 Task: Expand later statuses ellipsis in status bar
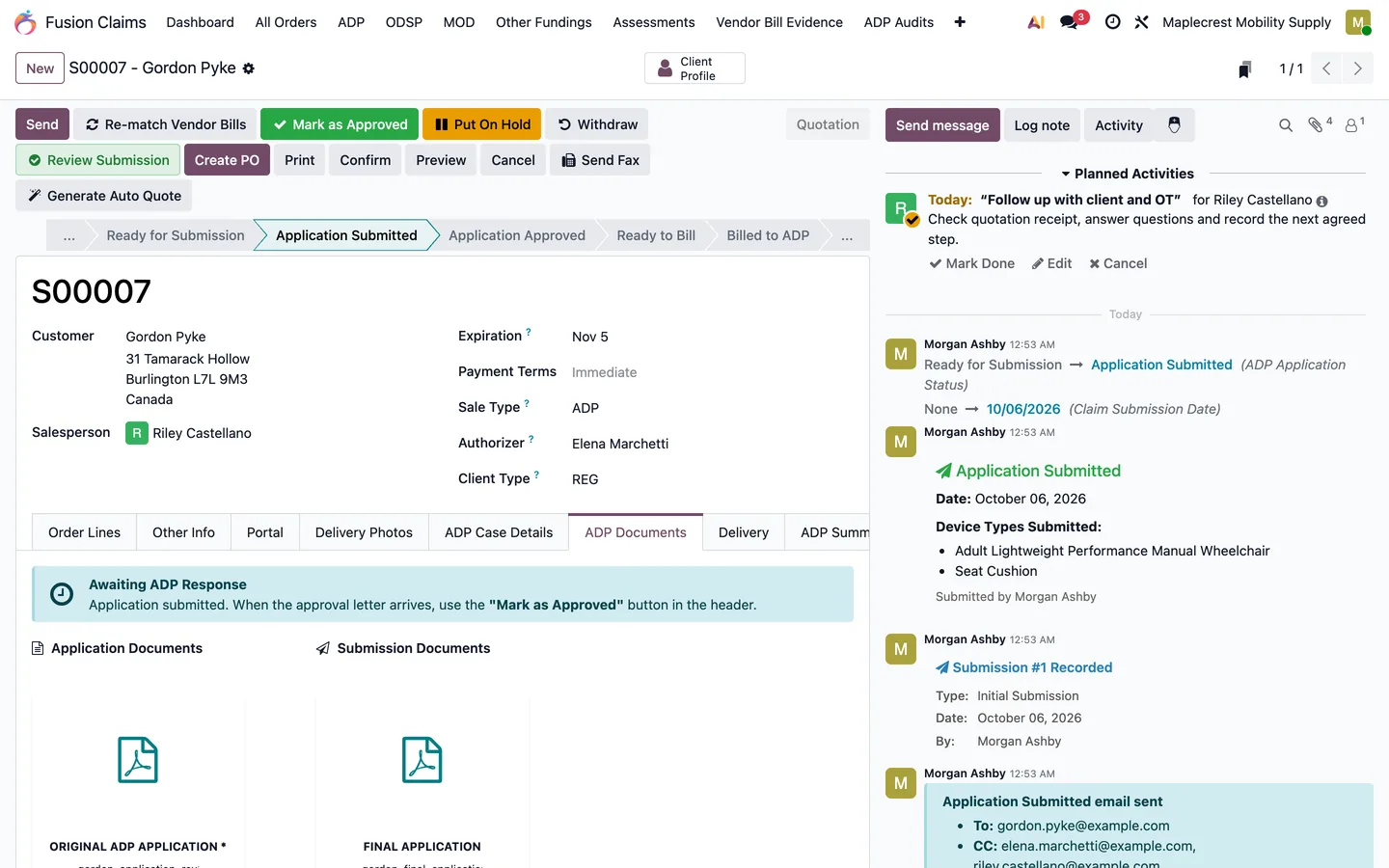(847, 235)
